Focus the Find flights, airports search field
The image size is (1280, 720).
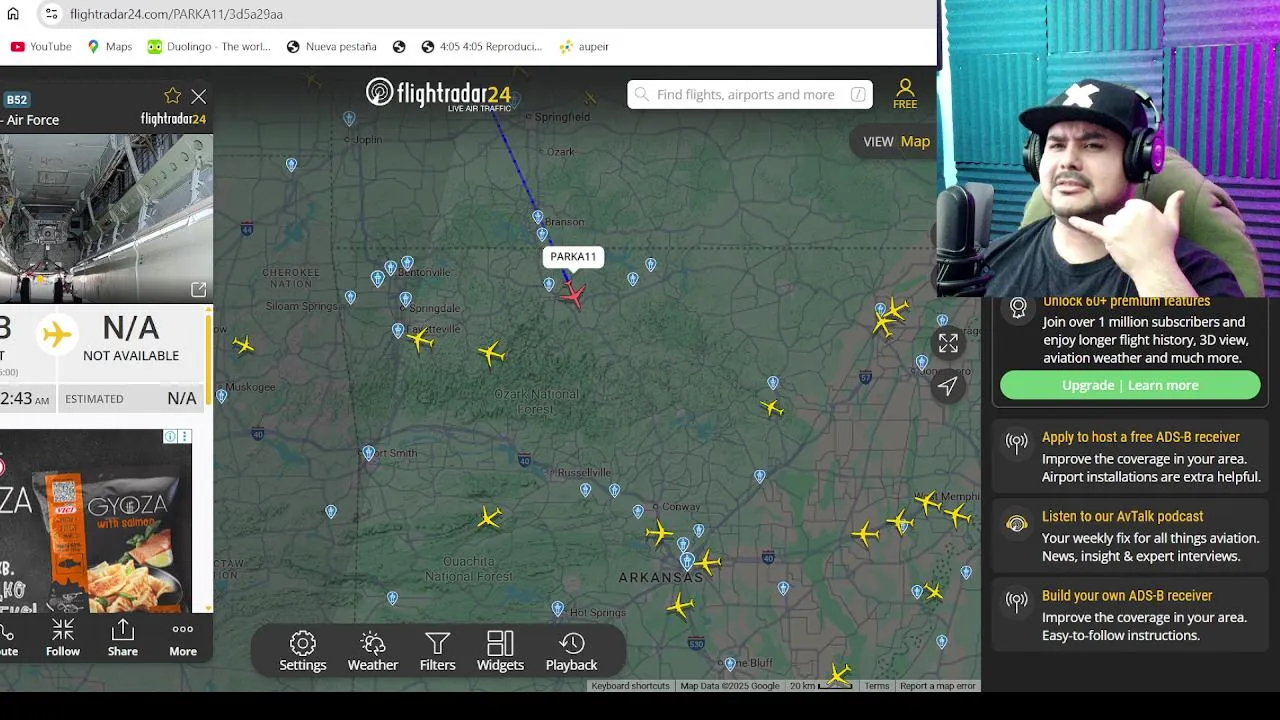tap(750, 94)
